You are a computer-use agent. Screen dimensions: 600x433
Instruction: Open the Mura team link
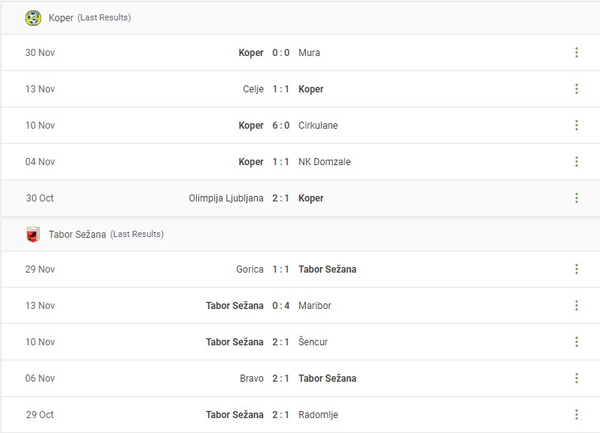point(310,53)
